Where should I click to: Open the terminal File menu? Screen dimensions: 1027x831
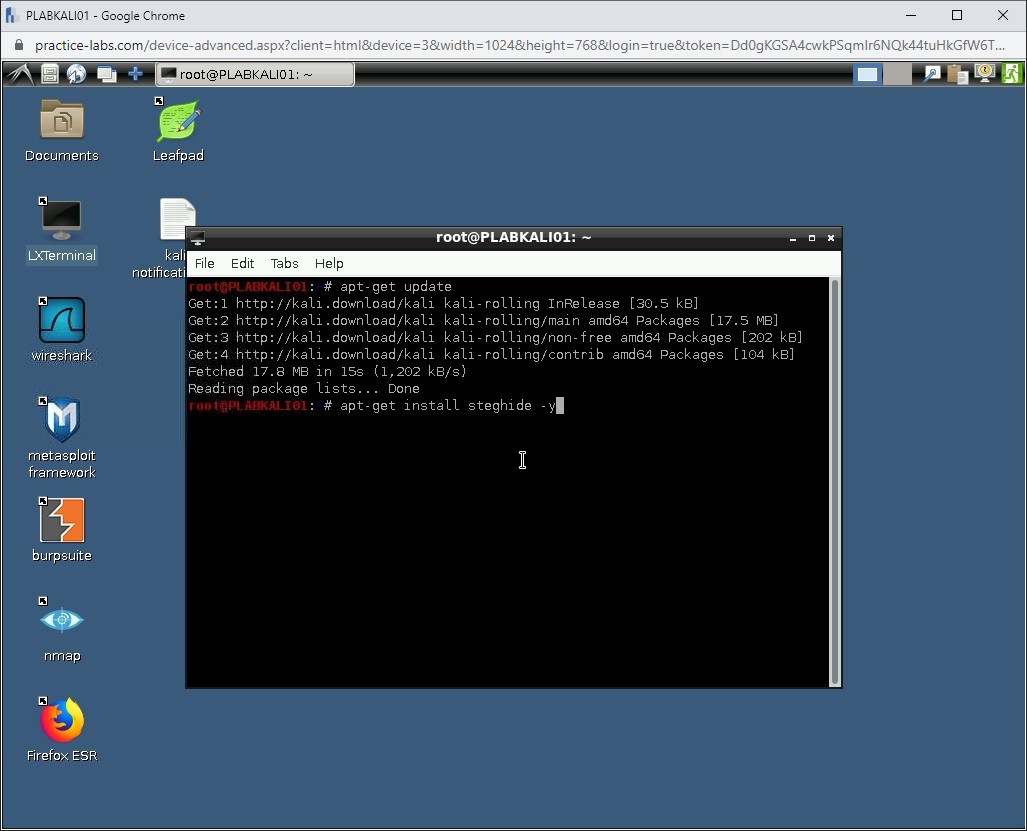(x=205, y=263)
